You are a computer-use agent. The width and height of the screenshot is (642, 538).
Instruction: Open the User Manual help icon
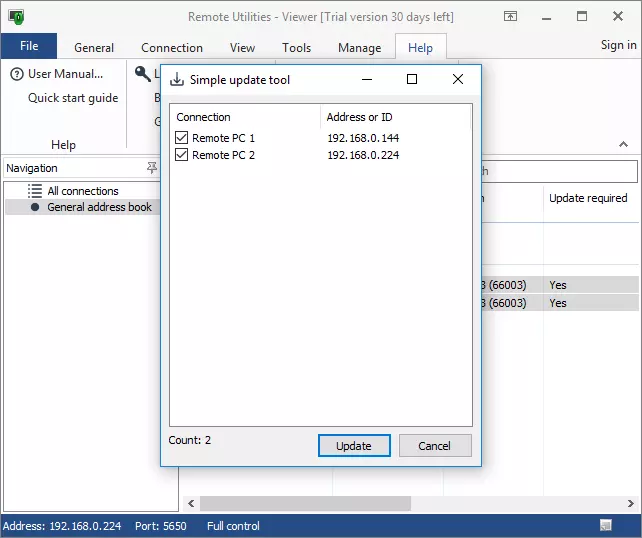pos(17,74)
